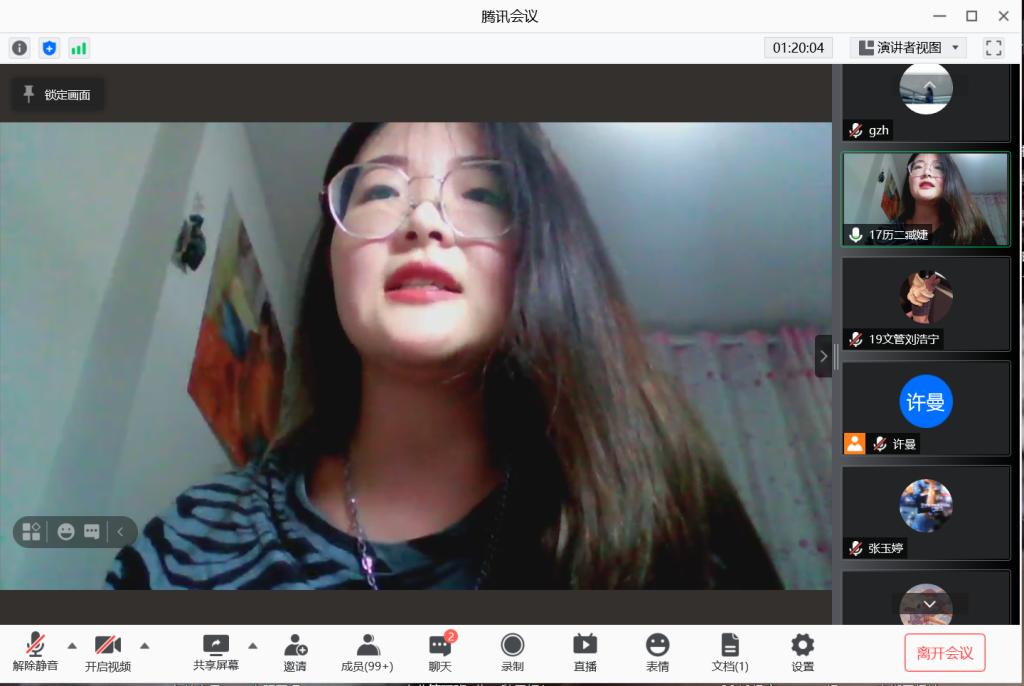The width and height of the screenshot is (1024, 686).
Task: Open the emoji (表情) reactions
Action: (x=657, y=652)
